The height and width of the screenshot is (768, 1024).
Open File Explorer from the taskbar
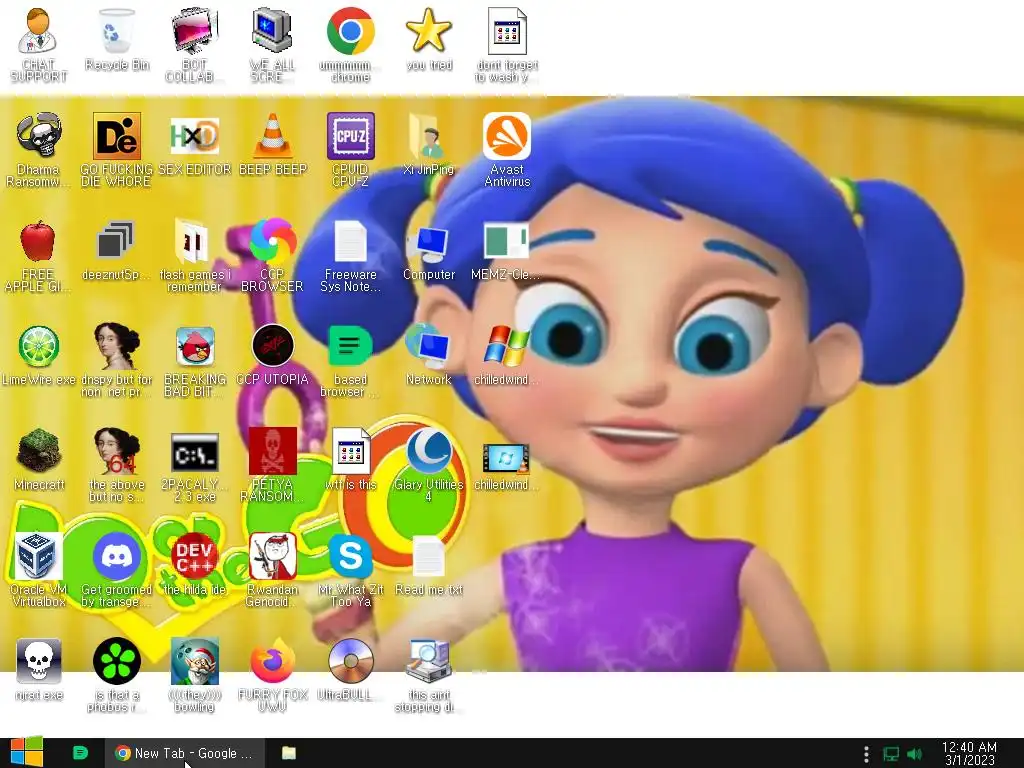point(289,753)
